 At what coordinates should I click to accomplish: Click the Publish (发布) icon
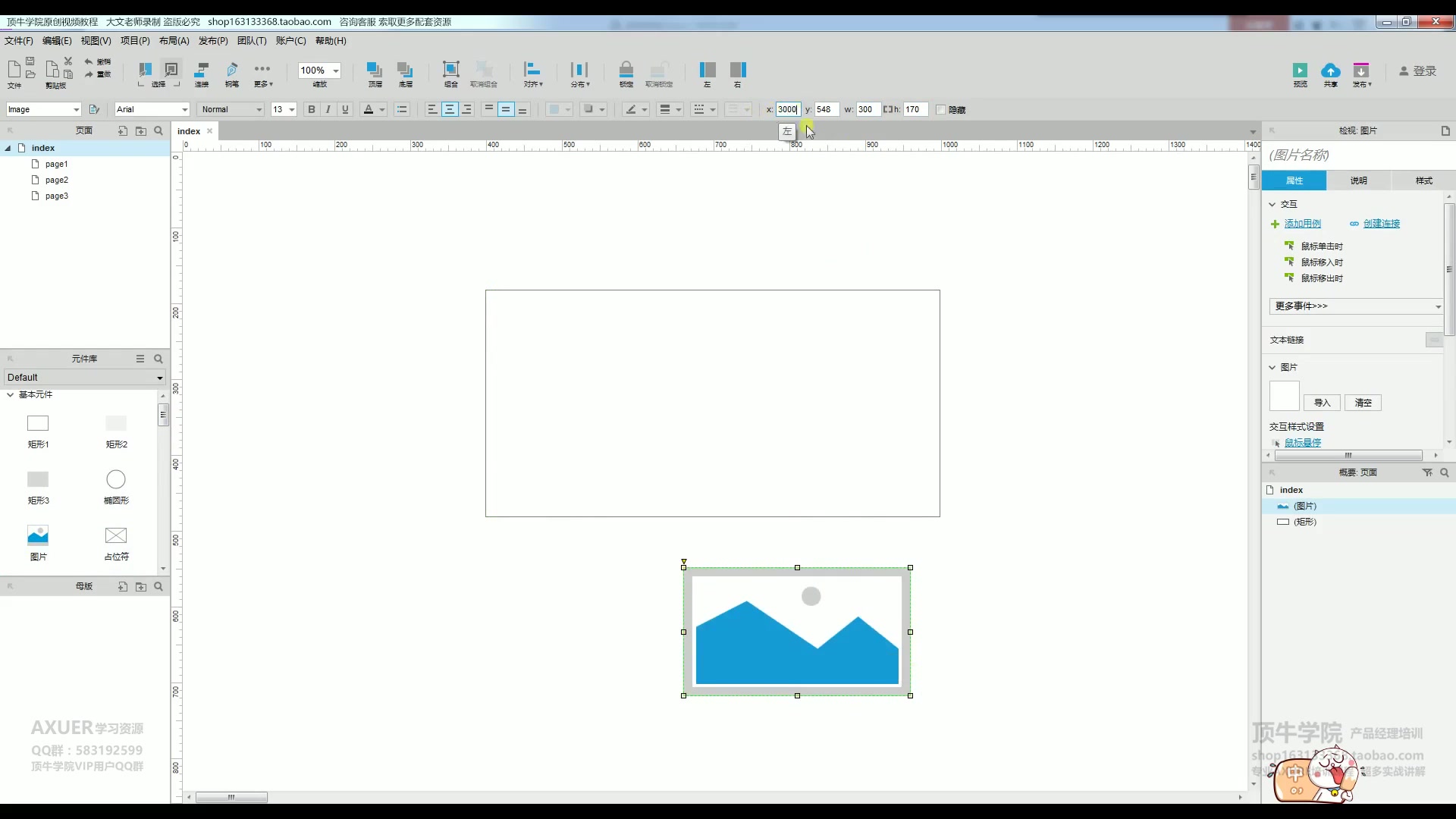coord(1361,71)
